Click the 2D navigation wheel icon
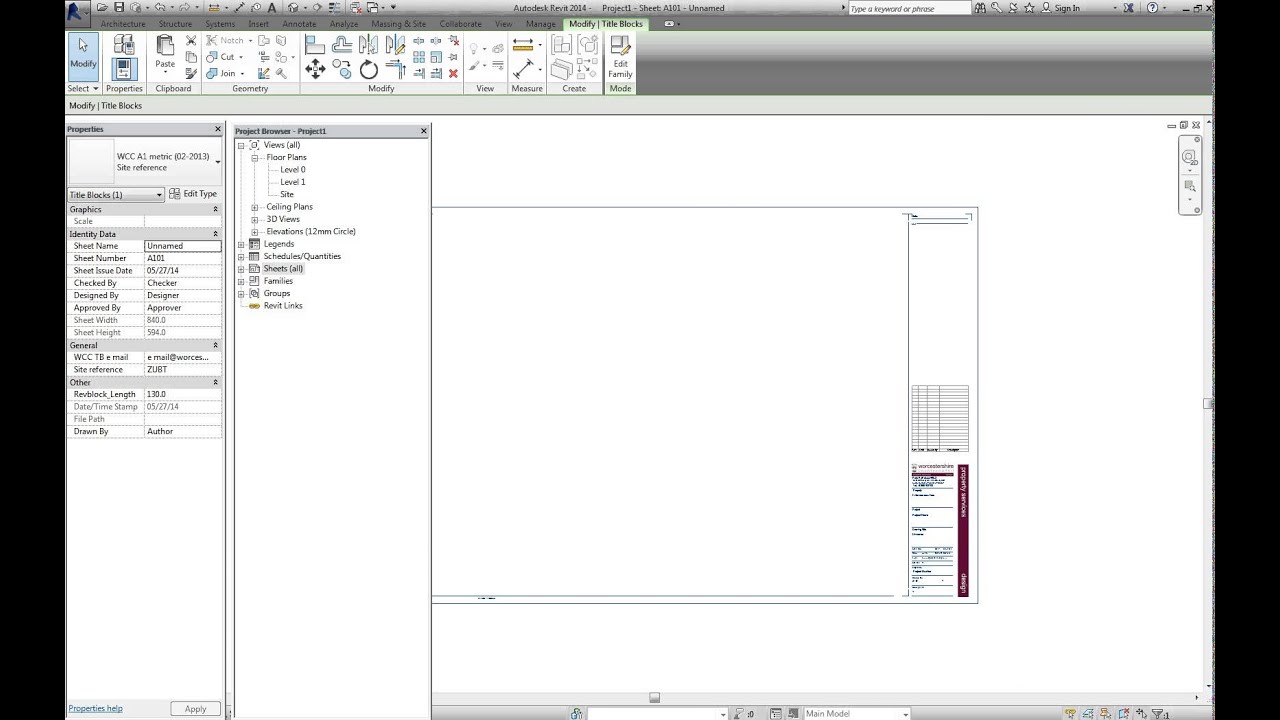Screen dimensions: 1280x720 tap(1189, 157)
